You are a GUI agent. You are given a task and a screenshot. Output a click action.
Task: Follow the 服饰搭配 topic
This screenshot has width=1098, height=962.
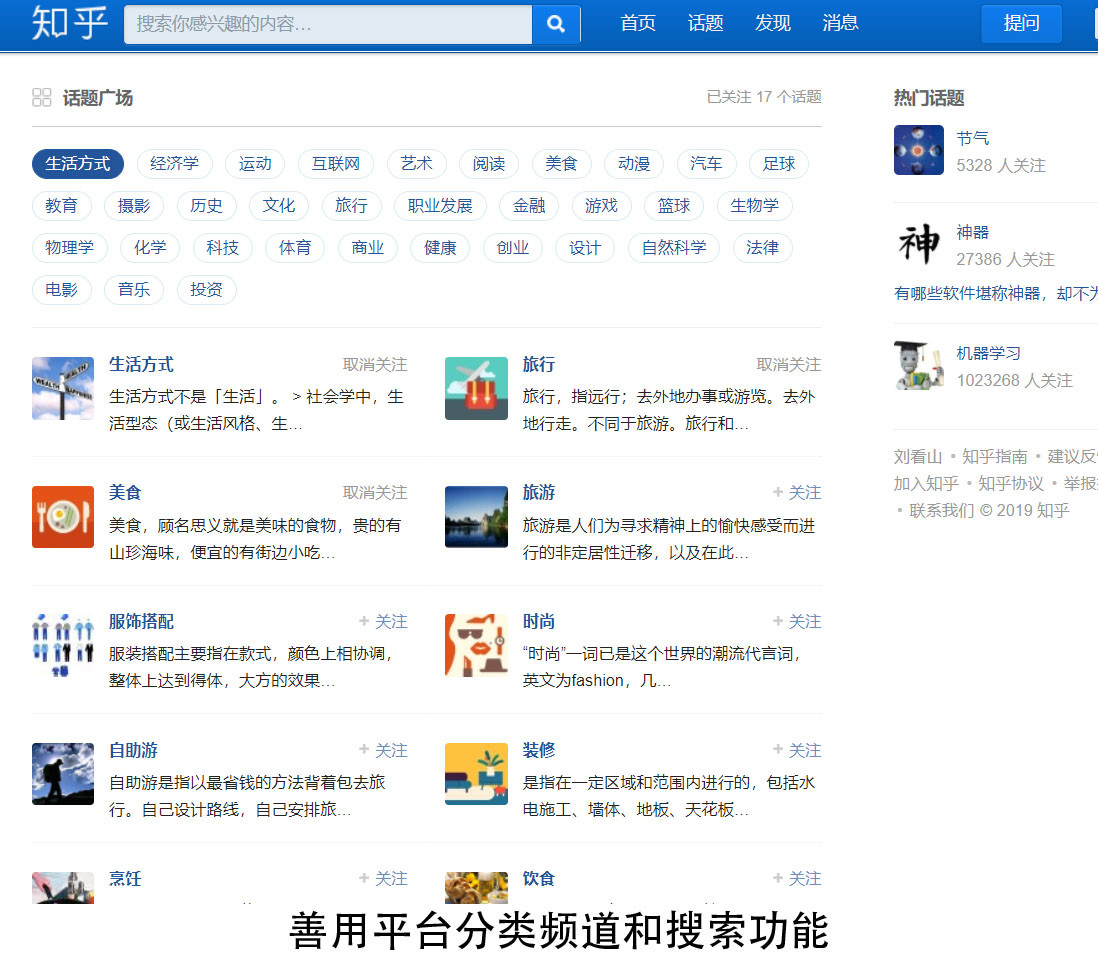[383, 621]
